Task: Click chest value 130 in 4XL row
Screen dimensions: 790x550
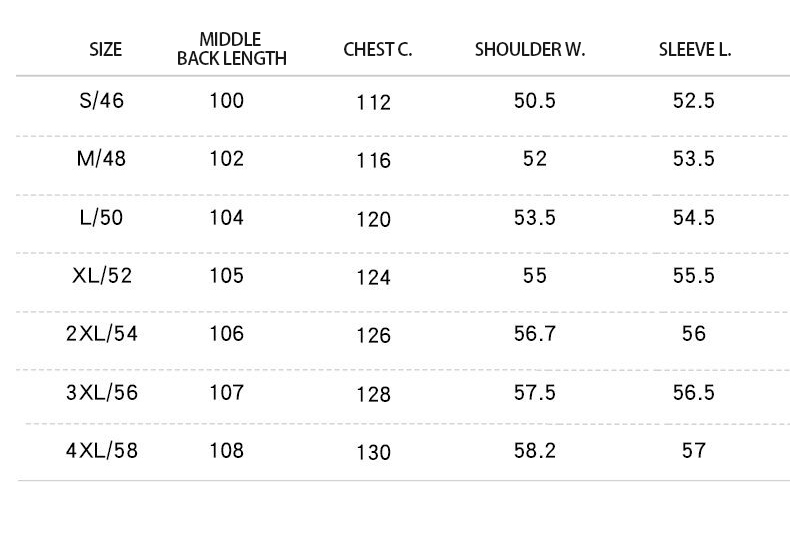Action: tap(373, 452)
